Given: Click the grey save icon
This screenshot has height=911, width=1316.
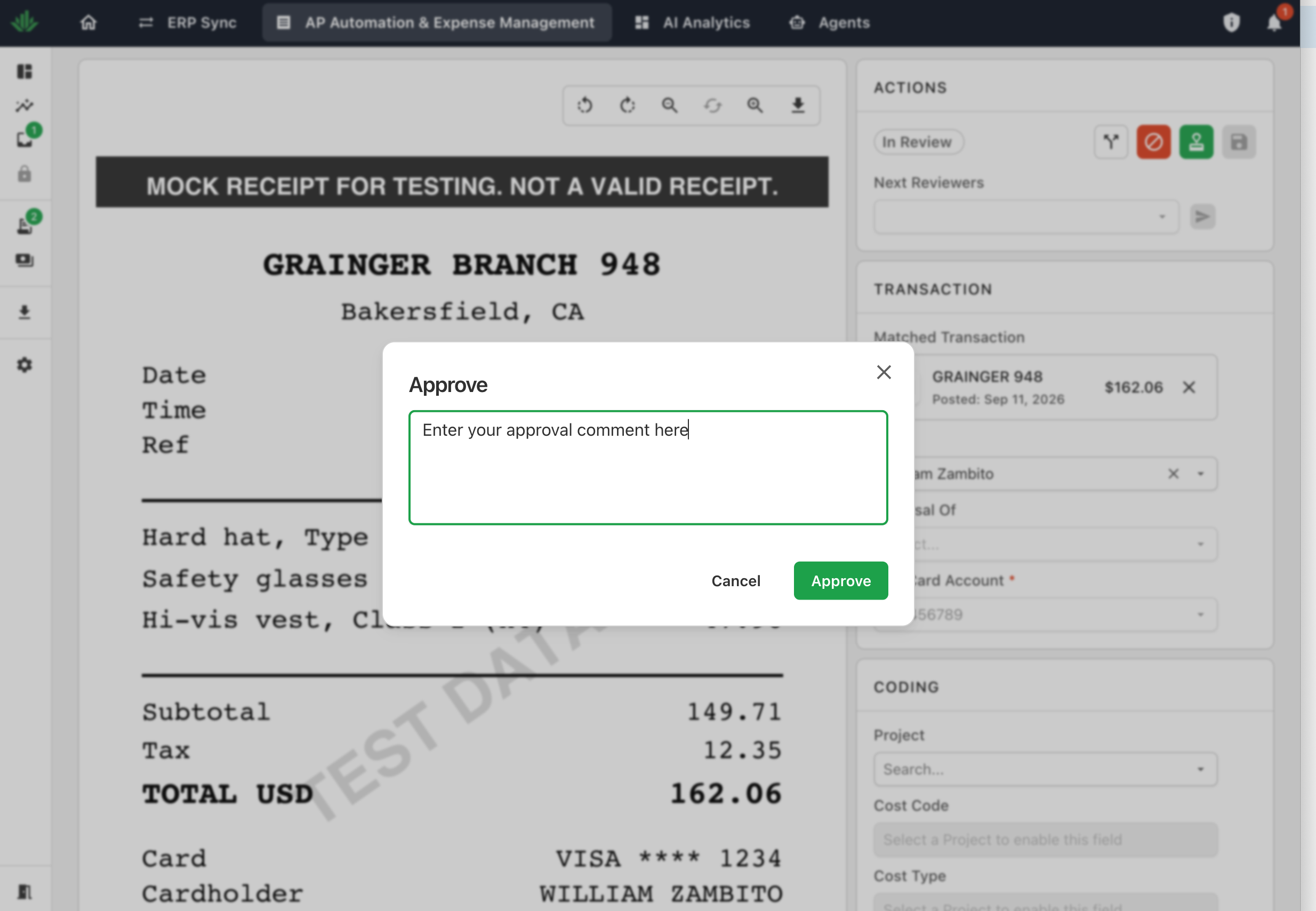Looking at the screenshot, I should (x=1239, y=141).
